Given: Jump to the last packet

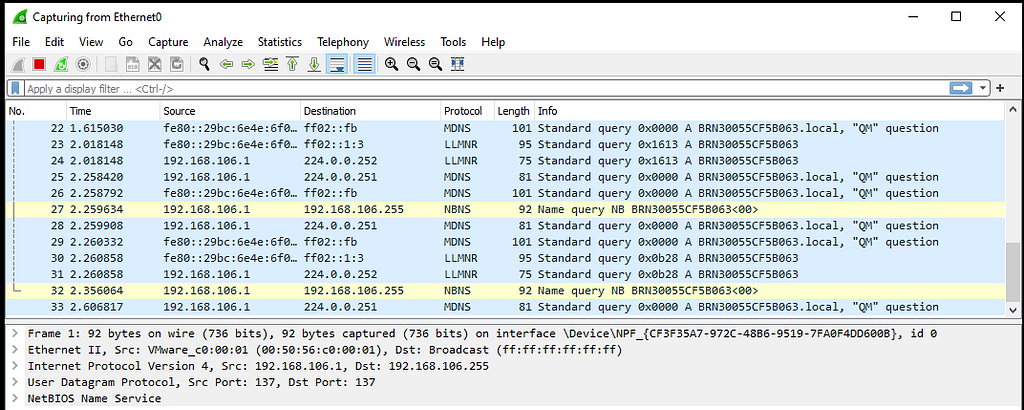Looking at the screenshot, I should click(x=314, y=64).
